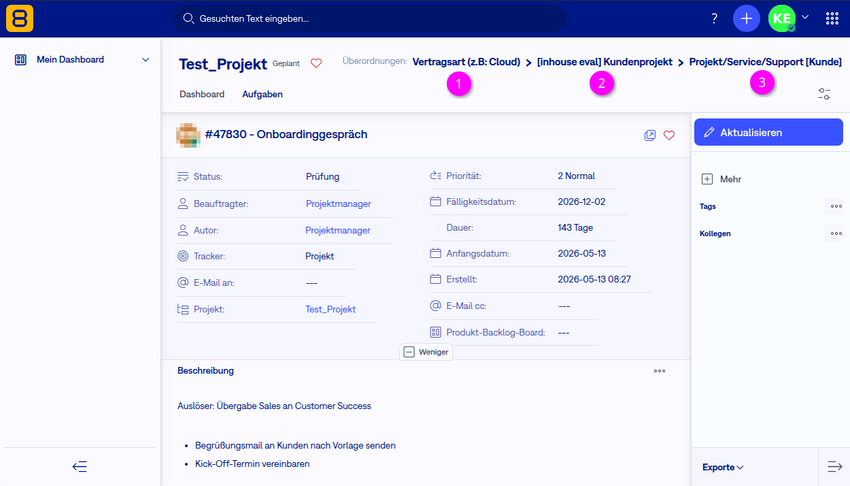Image resolution: width=850 pixels, height=486 pixels.
Task: Click Anfangsdatum value 2026-05-13
Action: tap(582, 254)
